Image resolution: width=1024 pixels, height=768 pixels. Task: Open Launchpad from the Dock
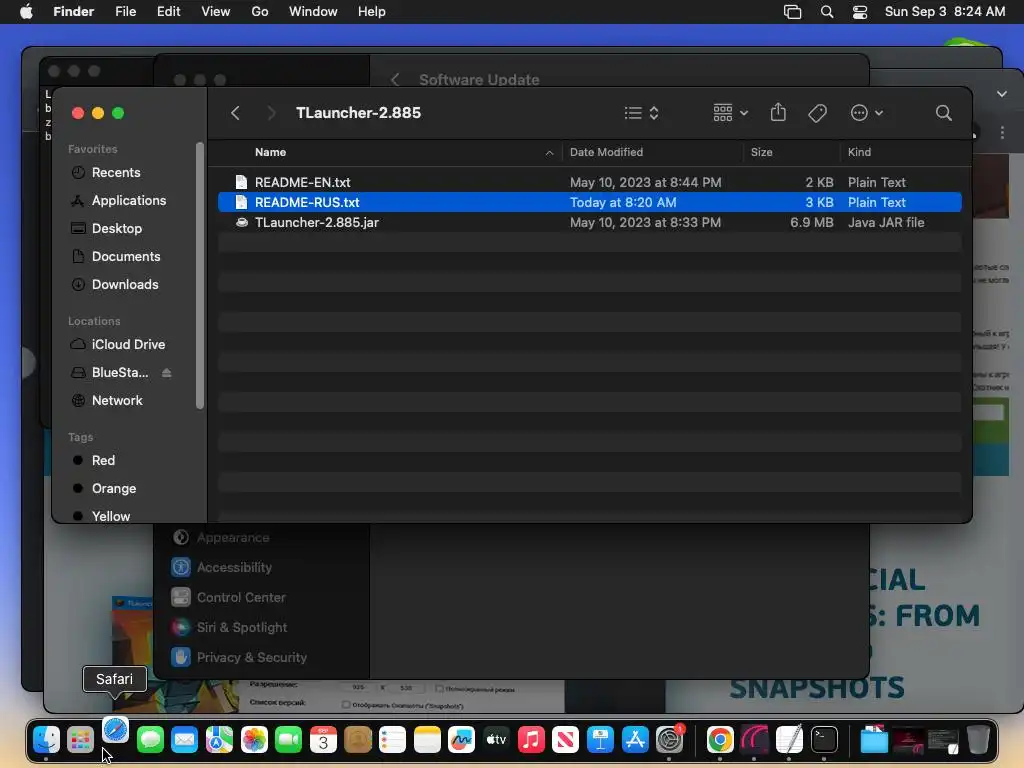(x=80, y=739)
